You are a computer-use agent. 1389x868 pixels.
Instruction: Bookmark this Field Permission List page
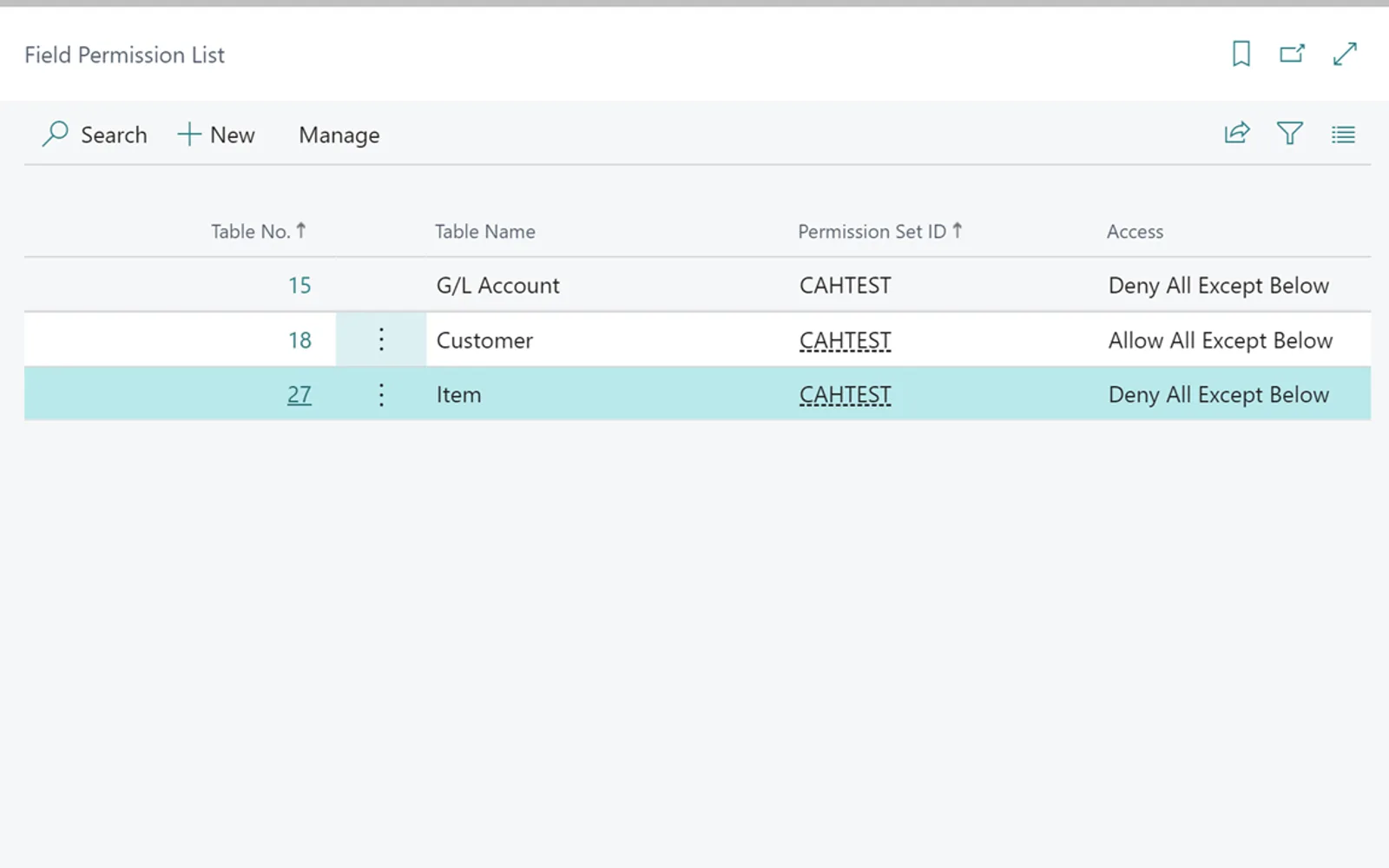[1241, 54]
